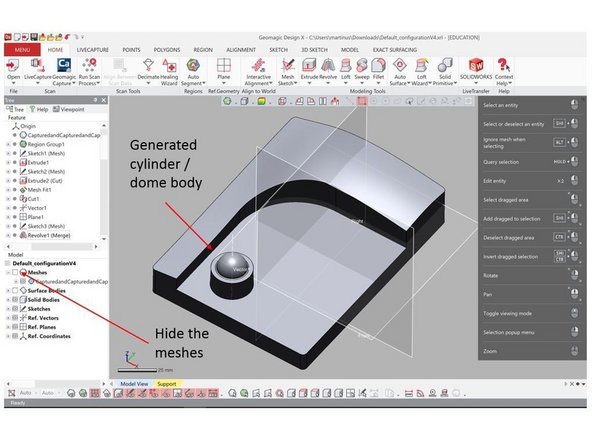Open the Interactive Alignment dropdown arrow
592x444 pixels.
click(271, 83)
